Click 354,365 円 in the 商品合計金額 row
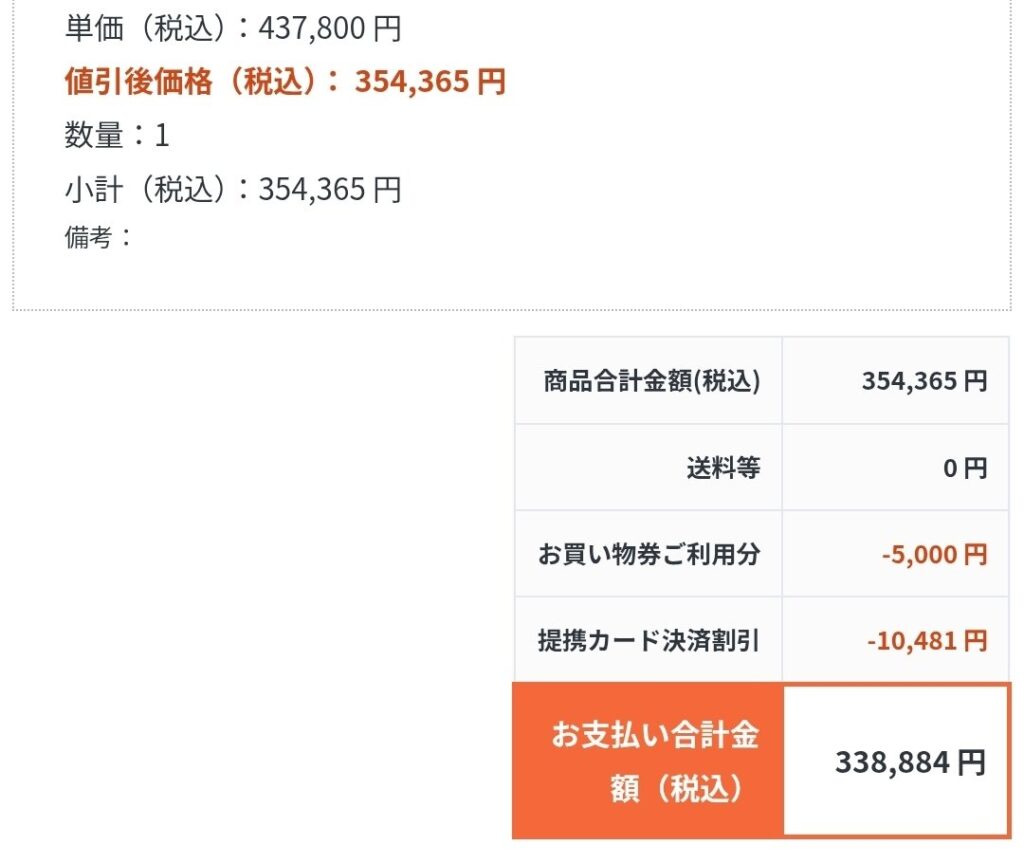Screen dimensions: 1024x863 (924, 381)
